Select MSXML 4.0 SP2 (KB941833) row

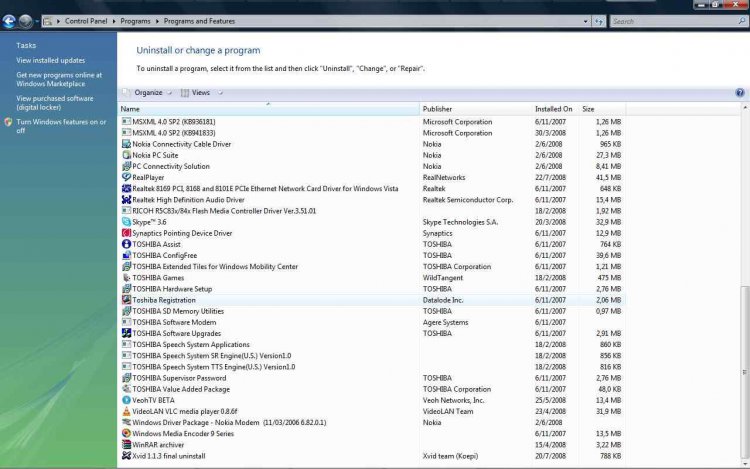point(372,132)
